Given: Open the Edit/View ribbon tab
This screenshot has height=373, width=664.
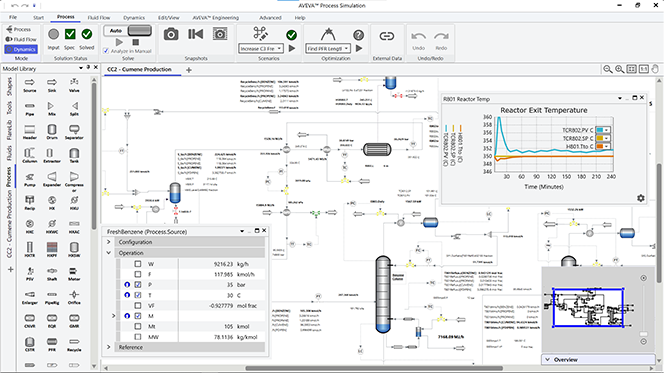Looking at the screenshot, I should [x=169, y=18].
